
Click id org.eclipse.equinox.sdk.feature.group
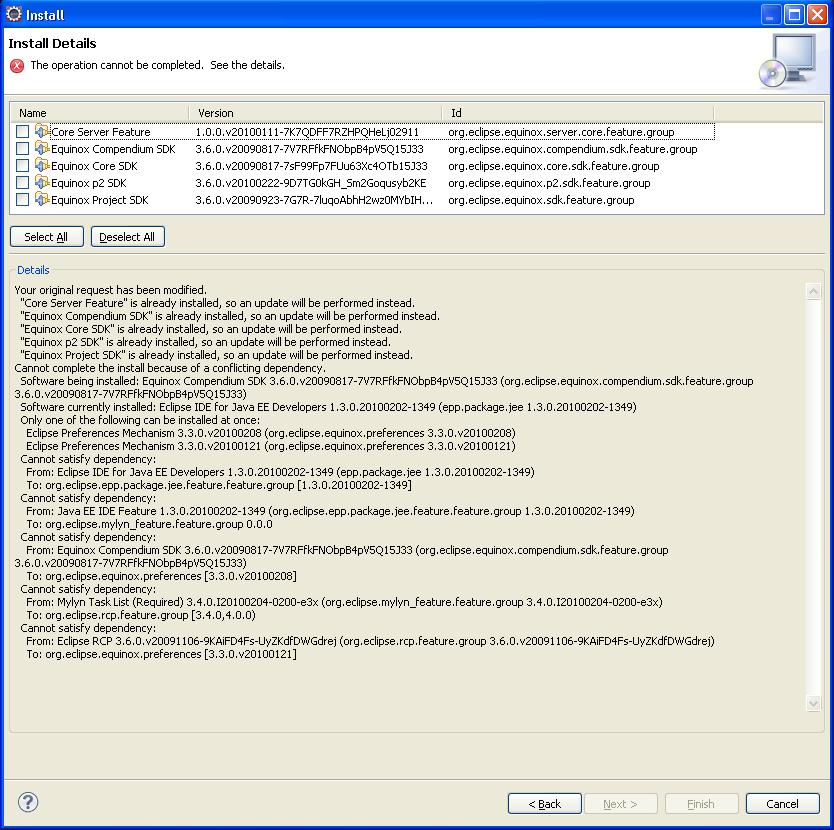541,200
